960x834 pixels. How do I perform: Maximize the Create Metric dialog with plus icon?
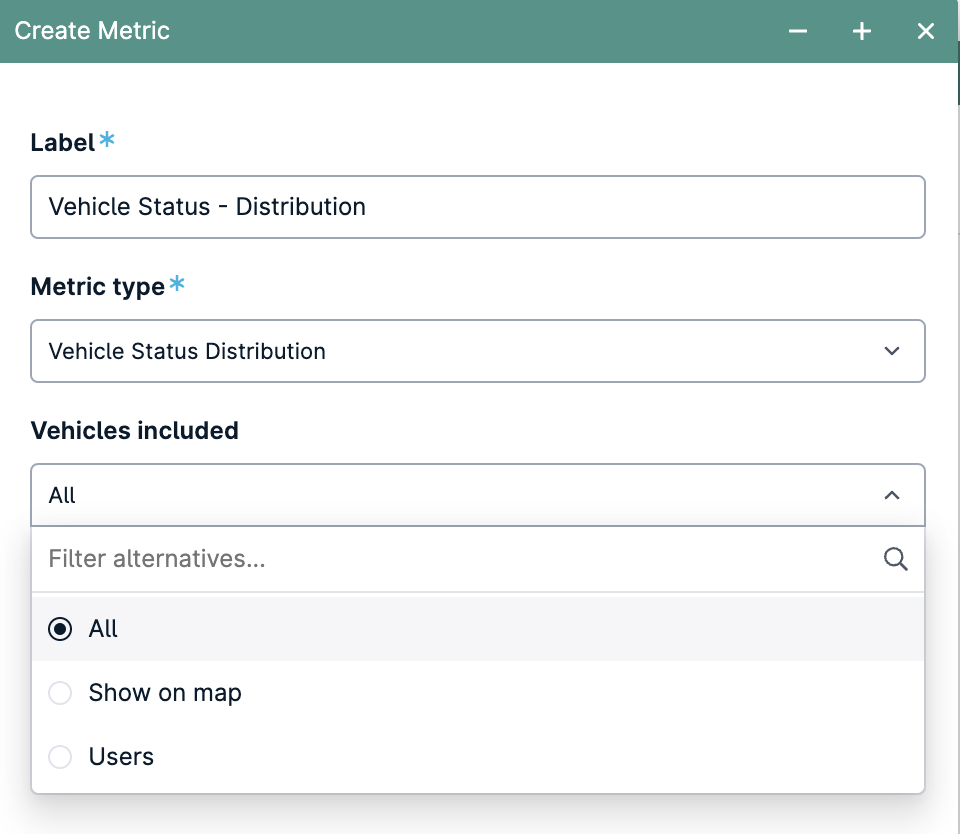coord(861,31)
